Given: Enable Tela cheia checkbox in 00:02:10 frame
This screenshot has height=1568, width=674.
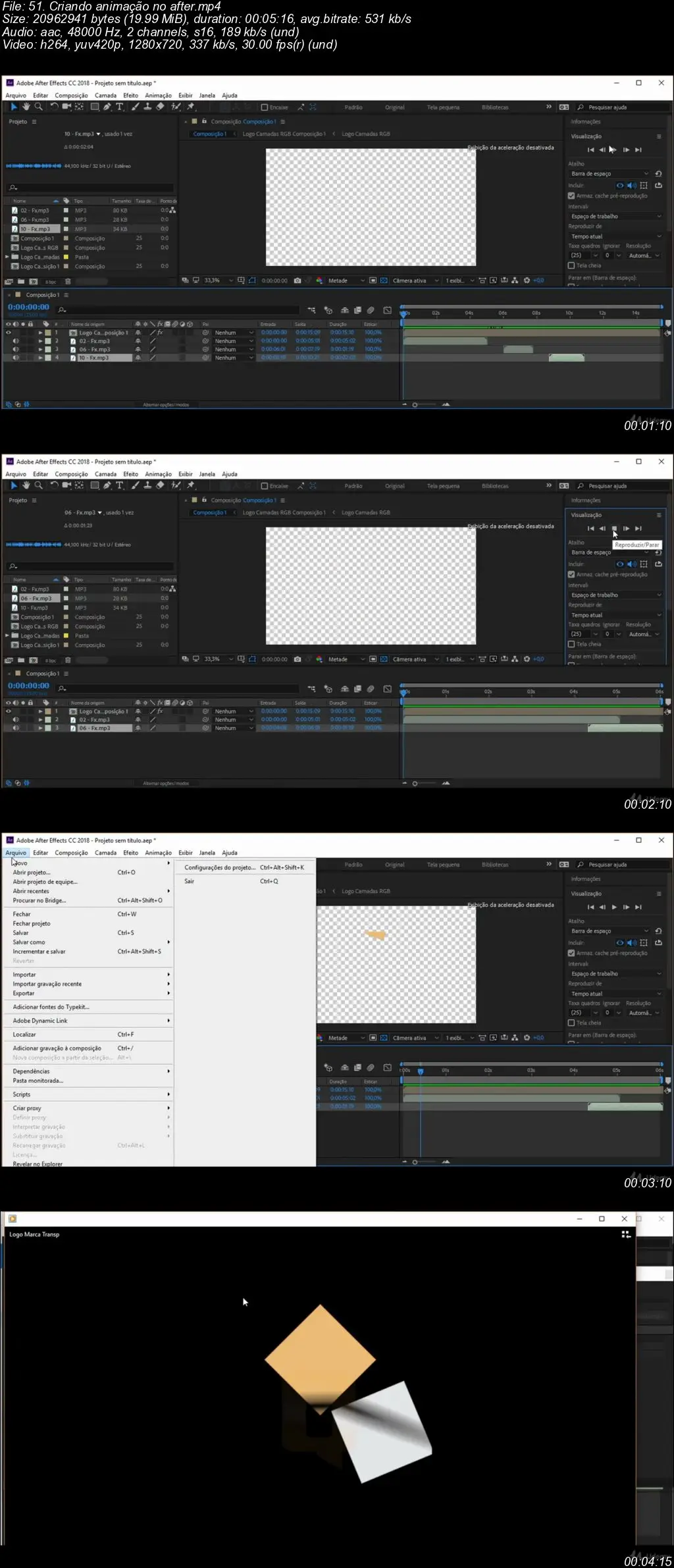Looking at the screenshot, I should click(571, 644).
